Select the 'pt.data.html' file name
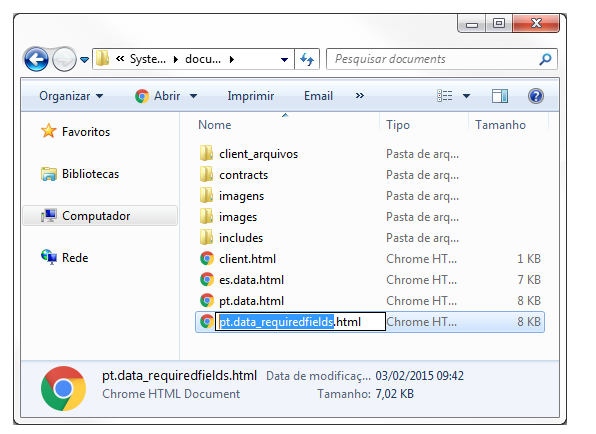The height and width of the screenshot is (434, 596). coord(252,301)
